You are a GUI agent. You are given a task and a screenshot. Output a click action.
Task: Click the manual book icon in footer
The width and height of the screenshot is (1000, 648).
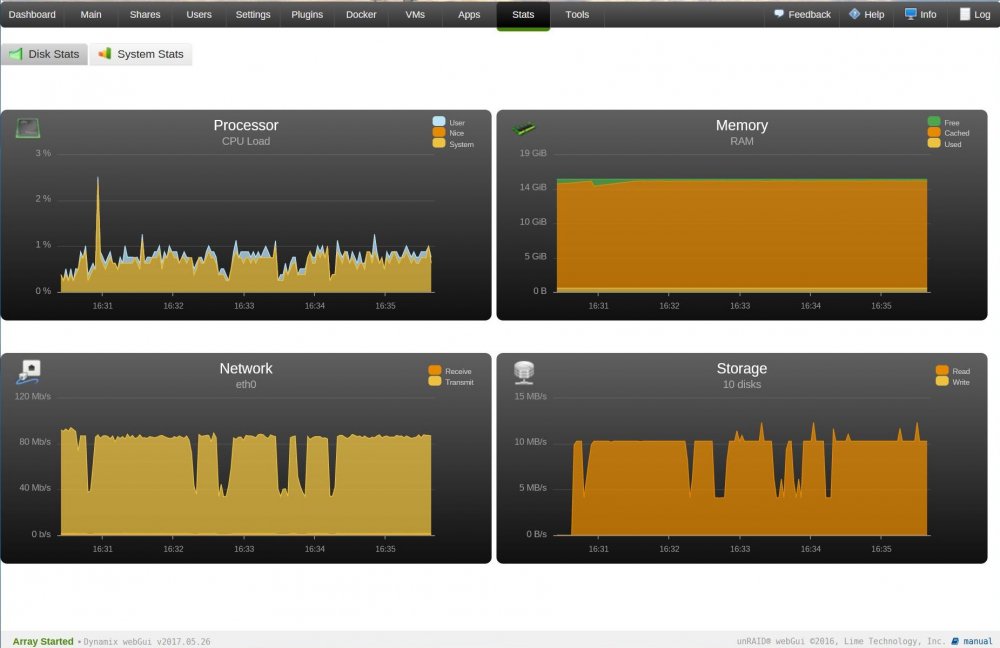tap(955, 641)
